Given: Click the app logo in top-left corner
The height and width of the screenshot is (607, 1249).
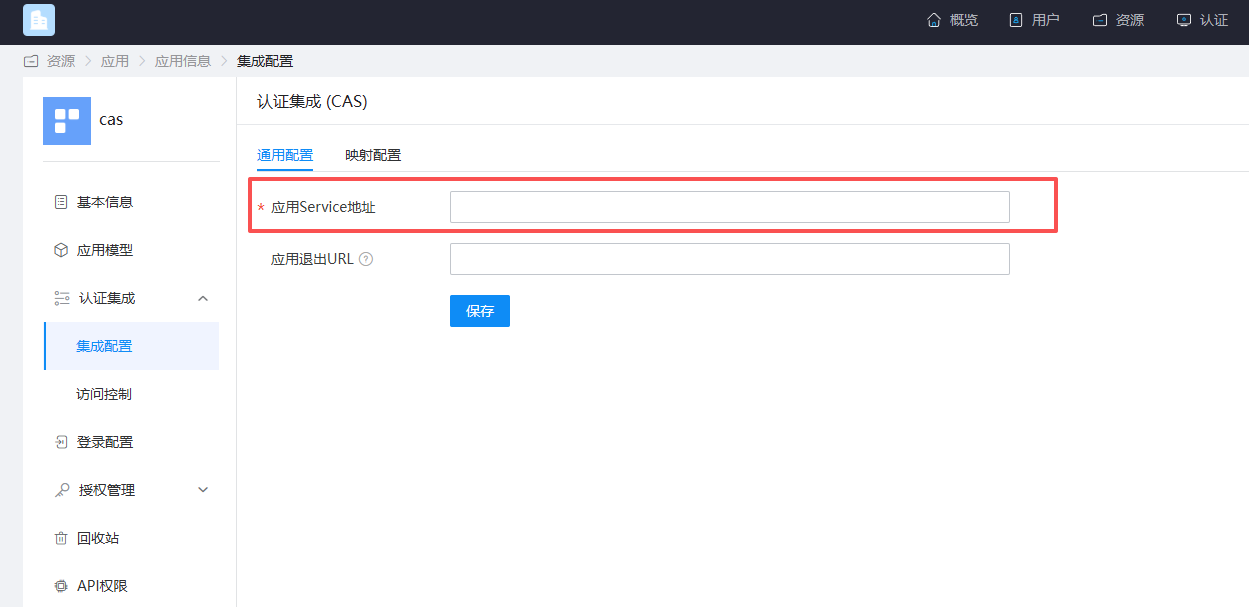Looking at the screenshot, I should pyautogui.click(x=39, y=20).
